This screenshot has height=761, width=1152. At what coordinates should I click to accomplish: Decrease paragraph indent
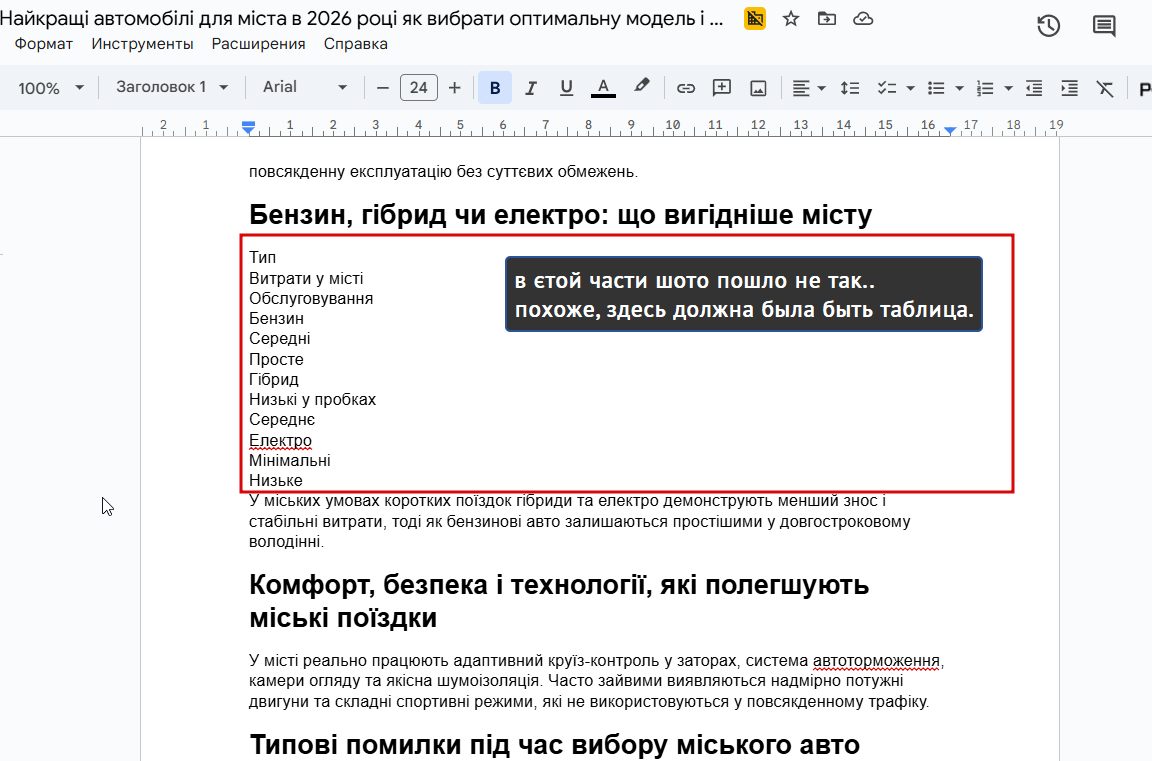coord(1034,88)
